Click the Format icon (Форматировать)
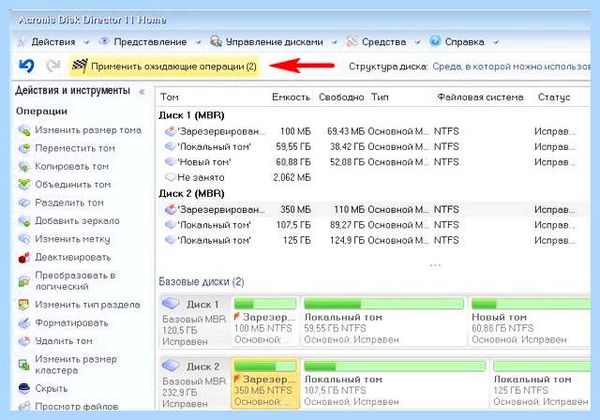This screenshot has width=600, height=420. (24, 323)
